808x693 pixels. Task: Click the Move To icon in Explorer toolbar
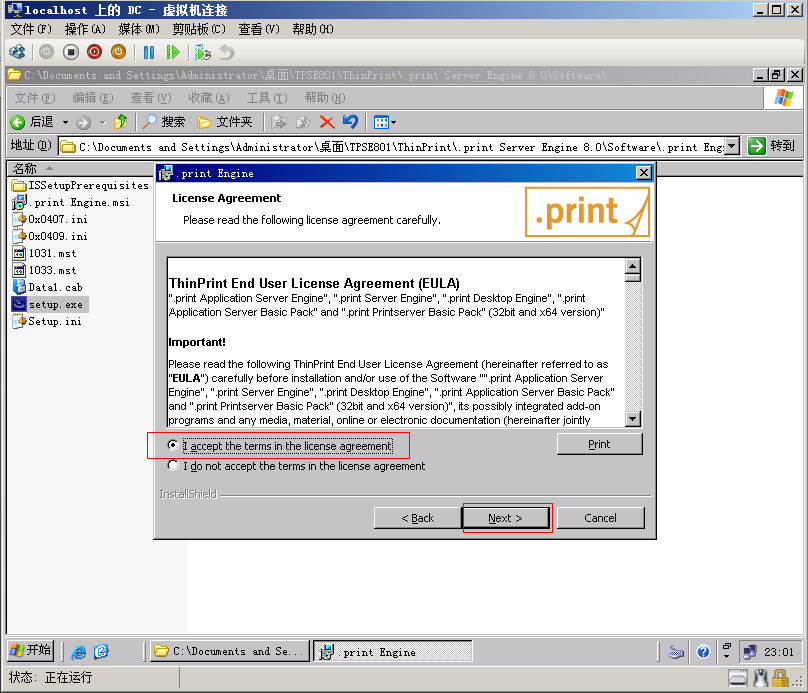(279, 122)
